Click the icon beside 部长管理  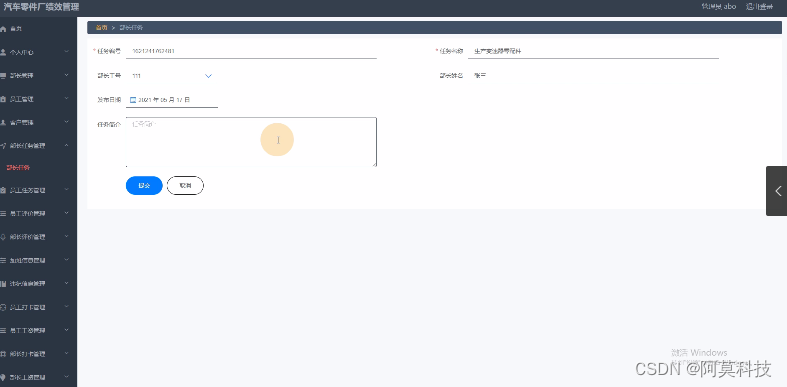click(3, 75)
